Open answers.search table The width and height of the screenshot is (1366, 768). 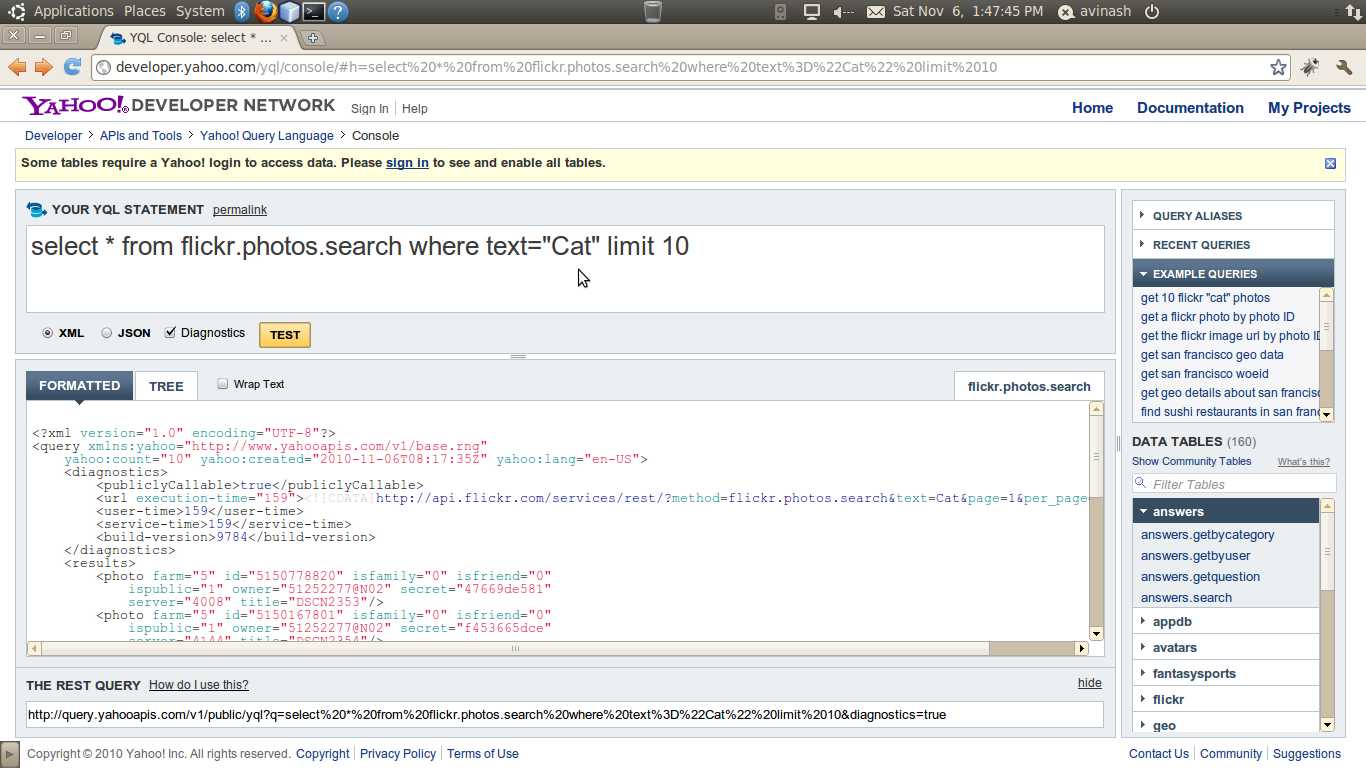1186,598
